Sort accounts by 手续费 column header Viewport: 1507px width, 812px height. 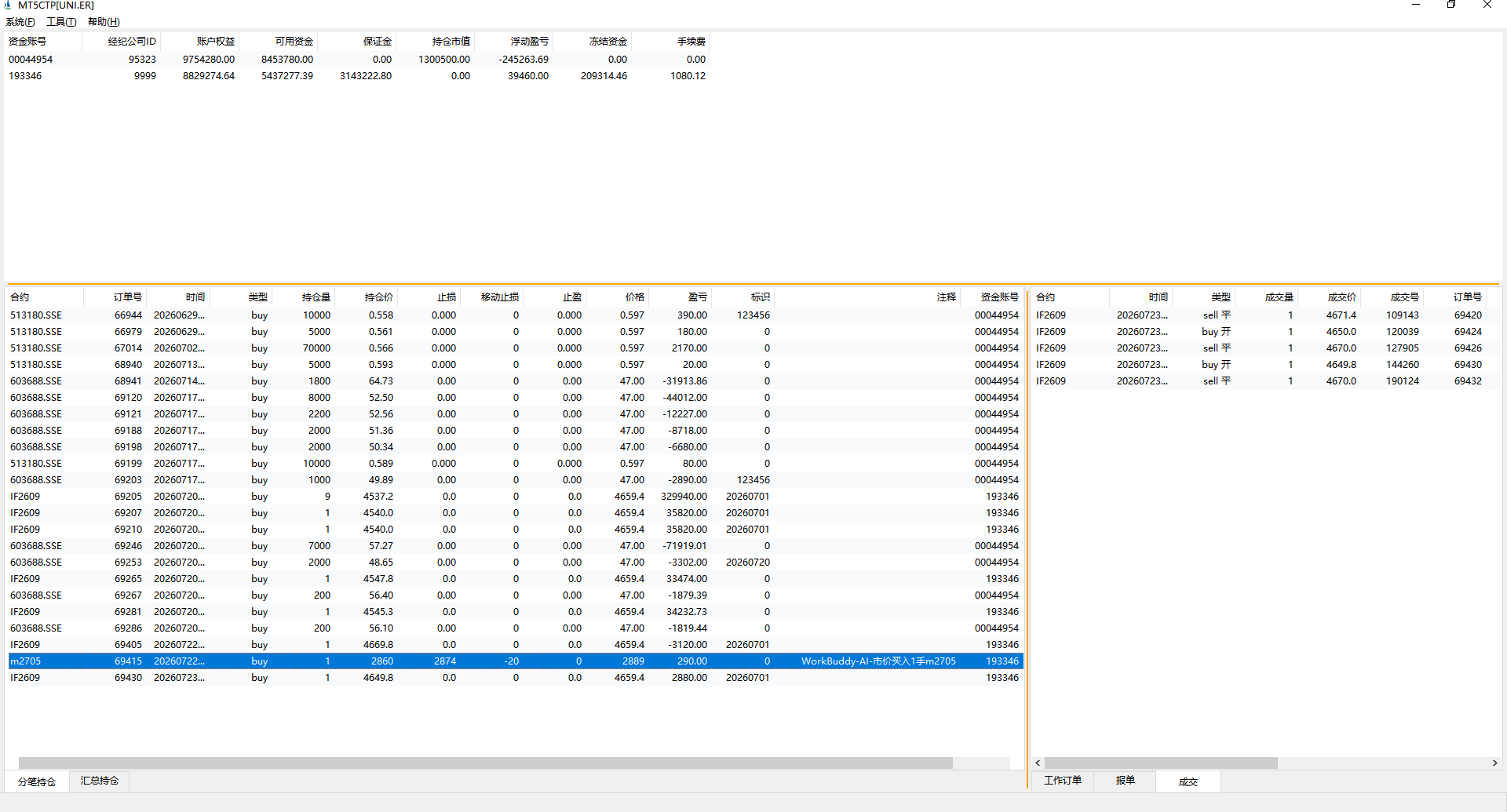[x=671, y=42]
